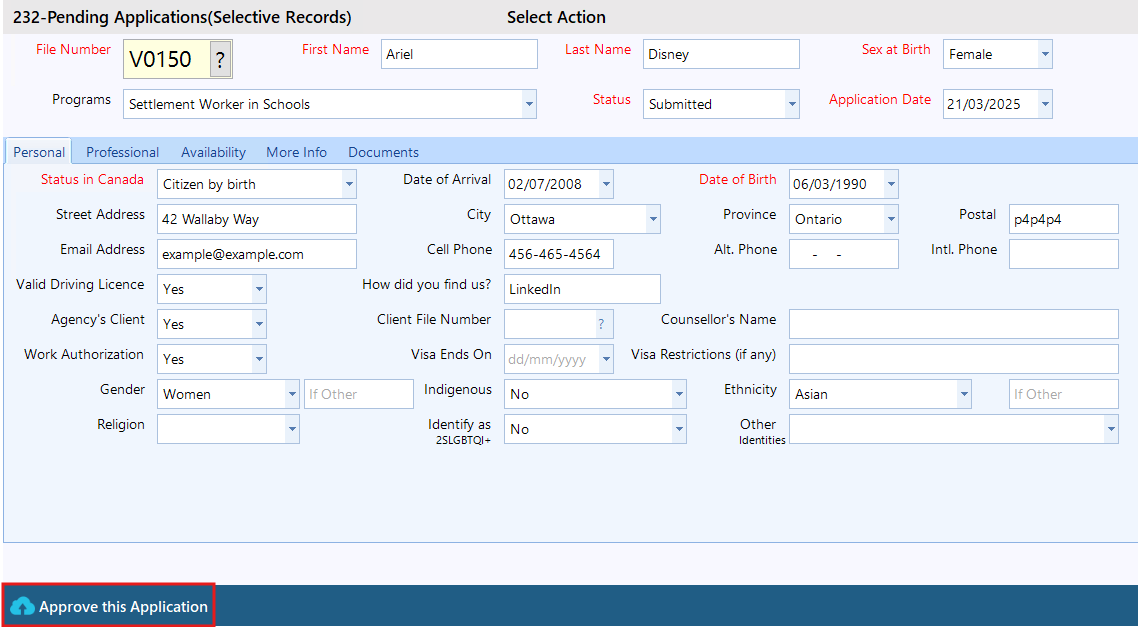The height and width of the screenshot is (627, 1138).
Task: Expand the Sex at Birth dropdown
Action: (1044, 54)
